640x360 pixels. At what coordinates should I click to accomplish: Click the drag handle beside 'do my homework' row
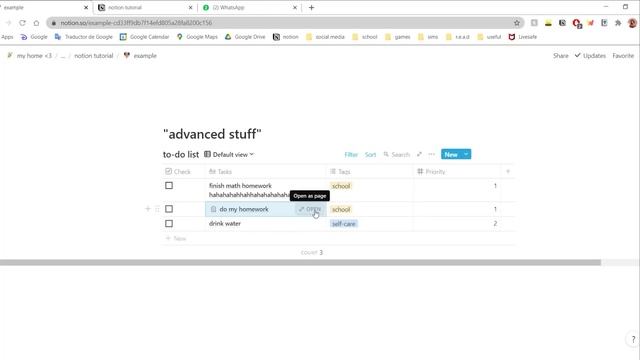pos(157,209)
